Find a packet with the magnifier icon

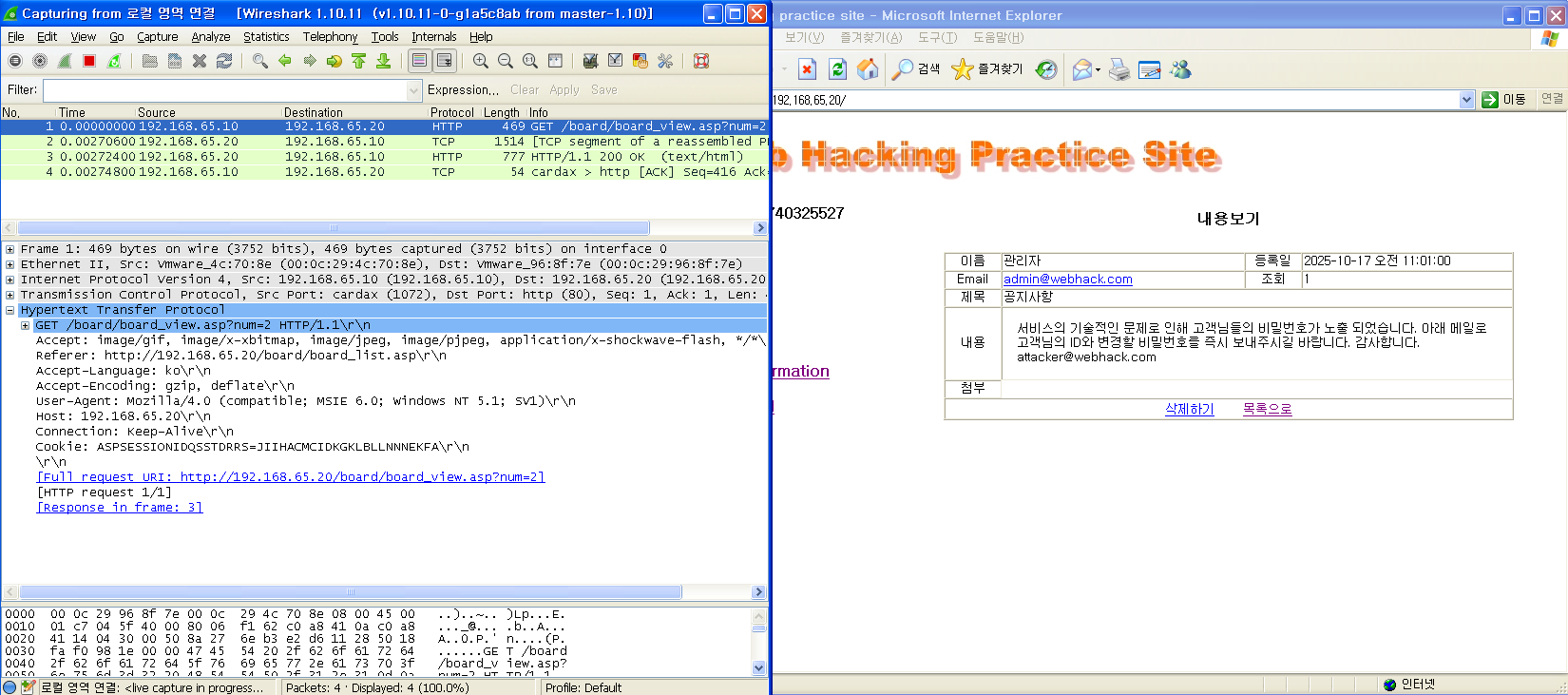(x=260, y=61)
